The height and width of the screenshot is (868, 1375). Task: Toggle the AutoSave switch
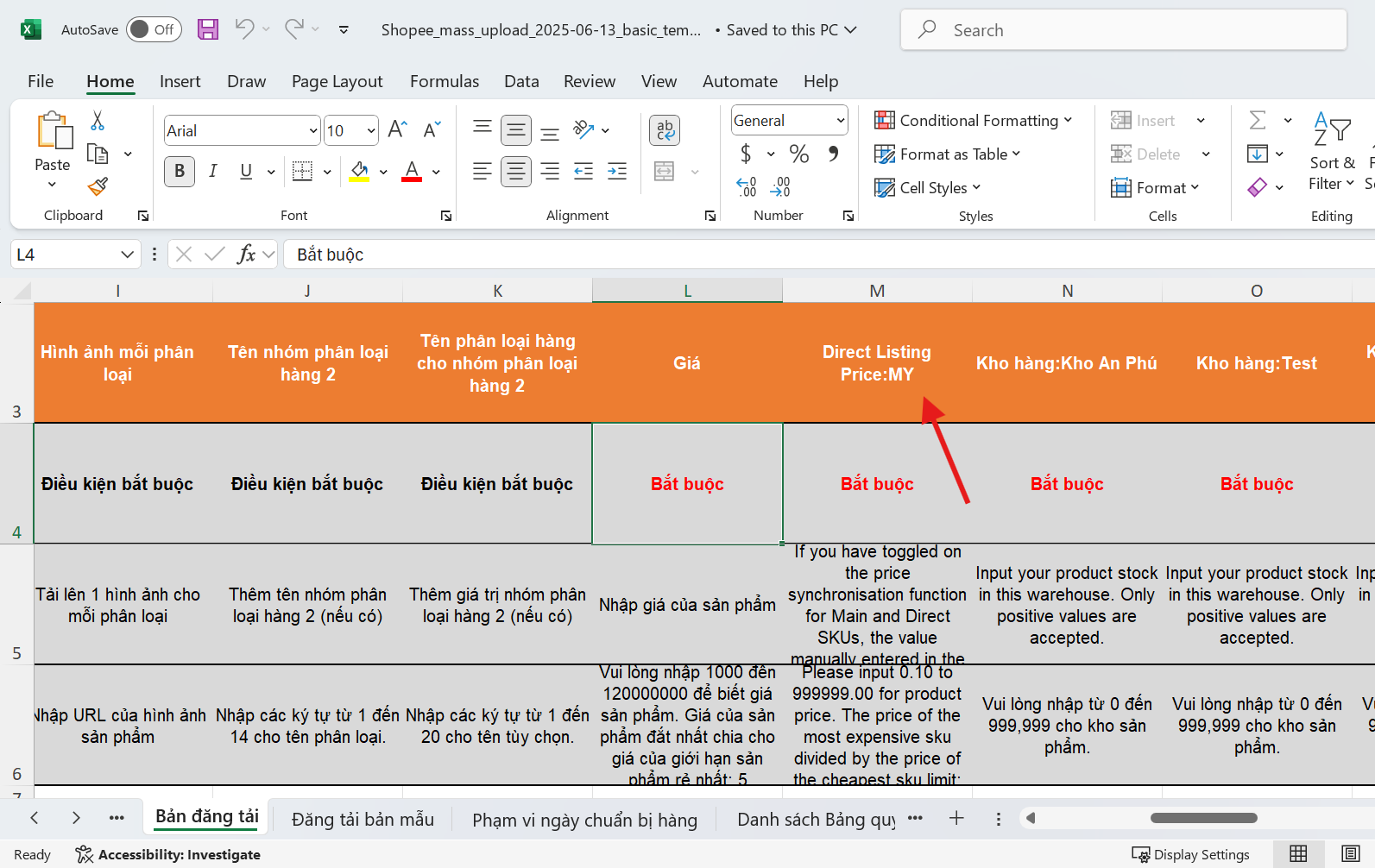pyautogui.click(x=154, y=29)
